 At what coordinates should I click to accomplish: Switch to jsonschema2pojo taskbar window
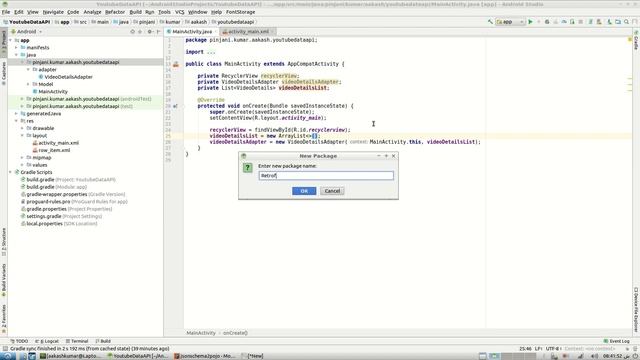click(x=204, y=356)
